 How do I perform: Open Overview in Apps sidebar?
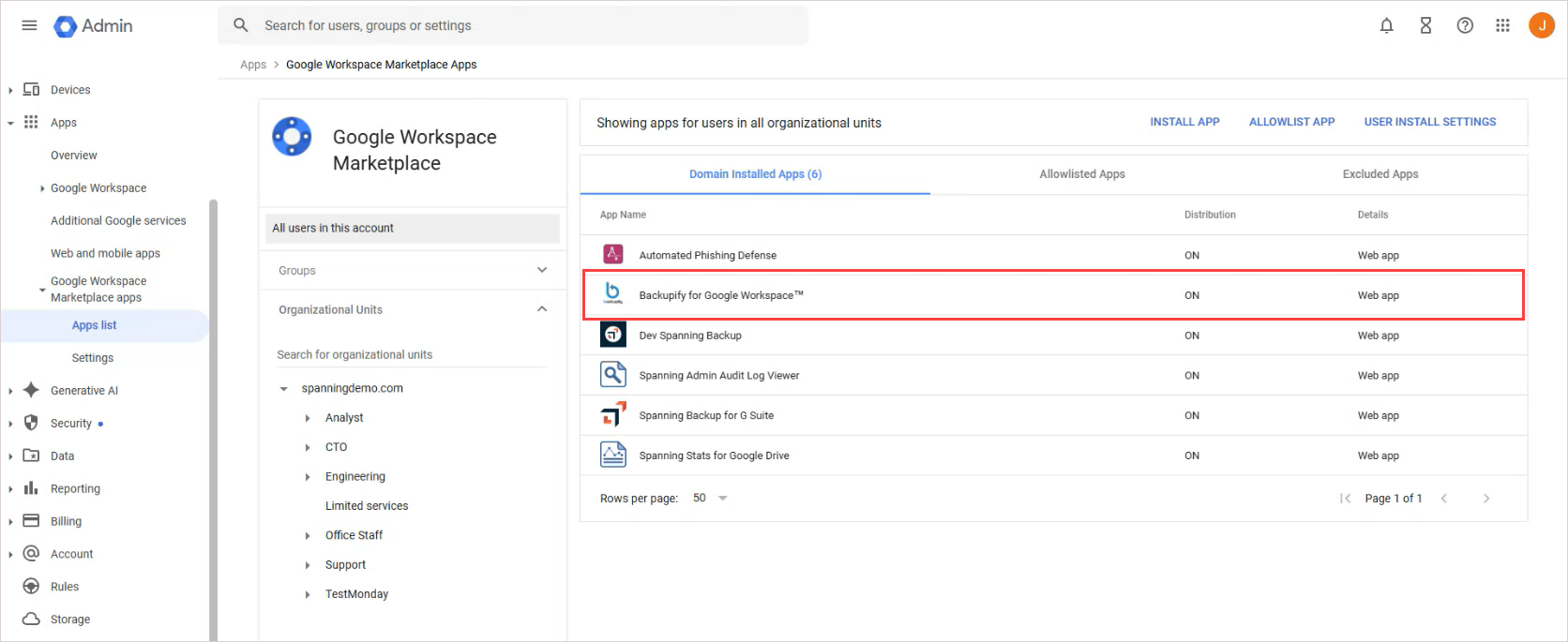pos(74,156)
